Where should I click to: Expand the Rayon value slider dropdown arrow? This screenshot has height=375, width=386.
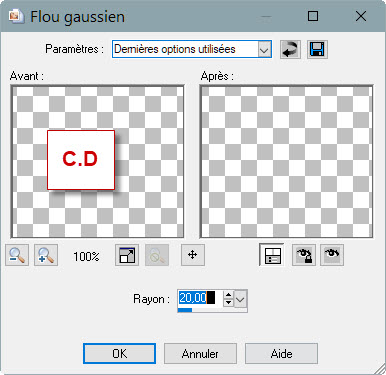tap(240, 299)
